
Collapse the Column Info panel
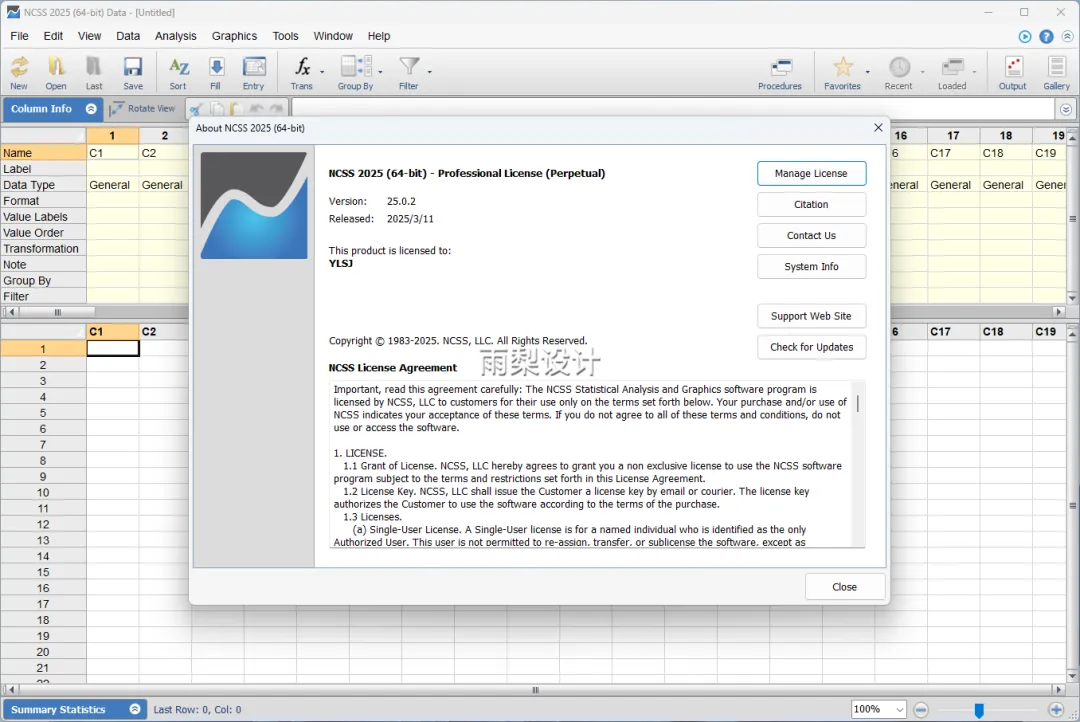(x=91, y=109)
